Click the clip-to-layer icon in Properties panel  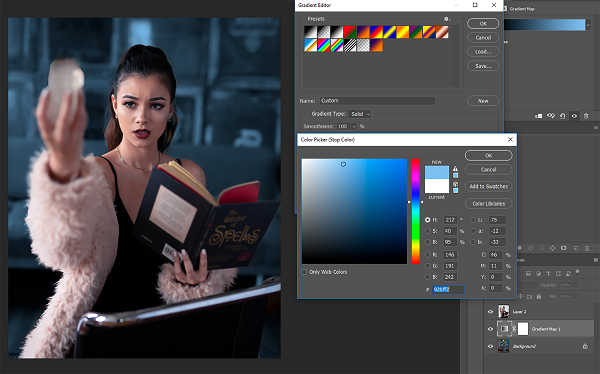[x=539, y=116]
